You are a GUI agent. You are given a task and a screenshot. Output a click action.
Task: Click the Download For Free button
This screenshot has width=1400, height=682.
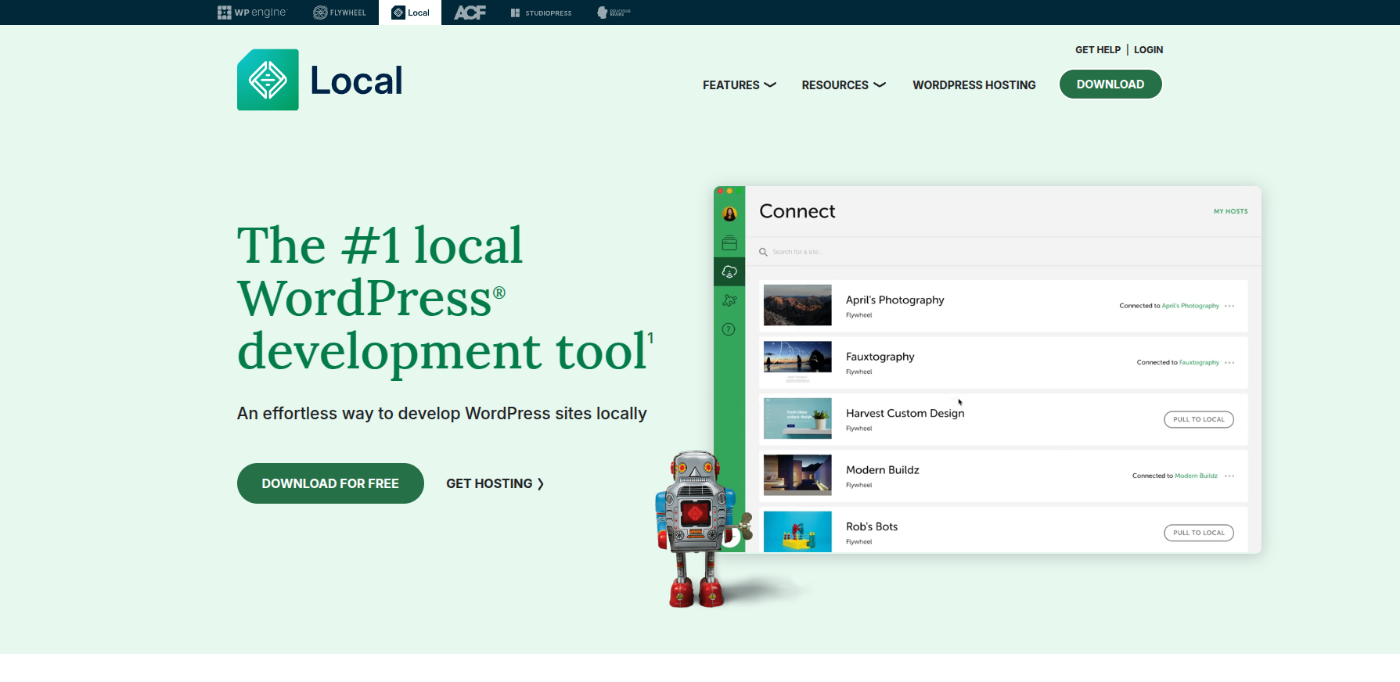tap(330, 483)
